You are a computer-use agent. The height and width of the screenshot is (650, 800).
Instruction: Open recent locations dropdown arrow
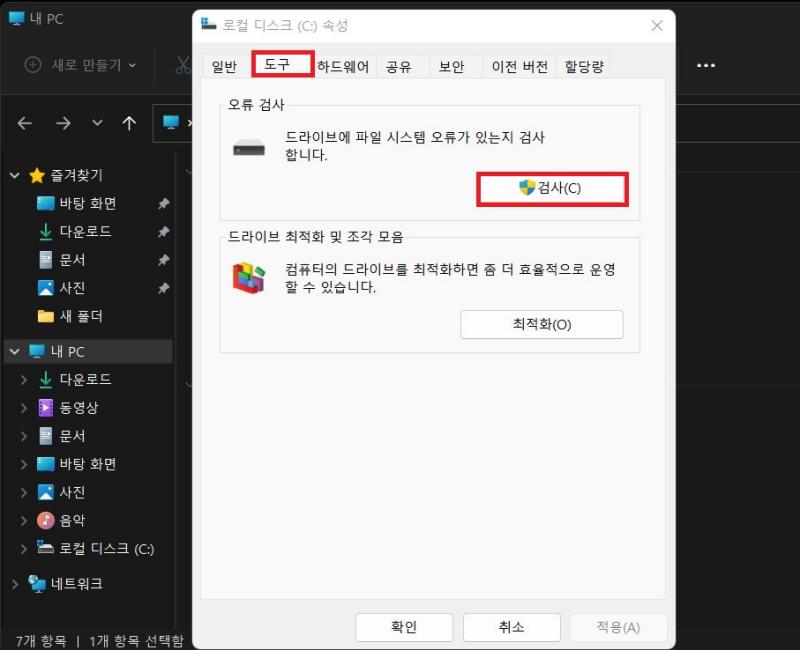97,123
